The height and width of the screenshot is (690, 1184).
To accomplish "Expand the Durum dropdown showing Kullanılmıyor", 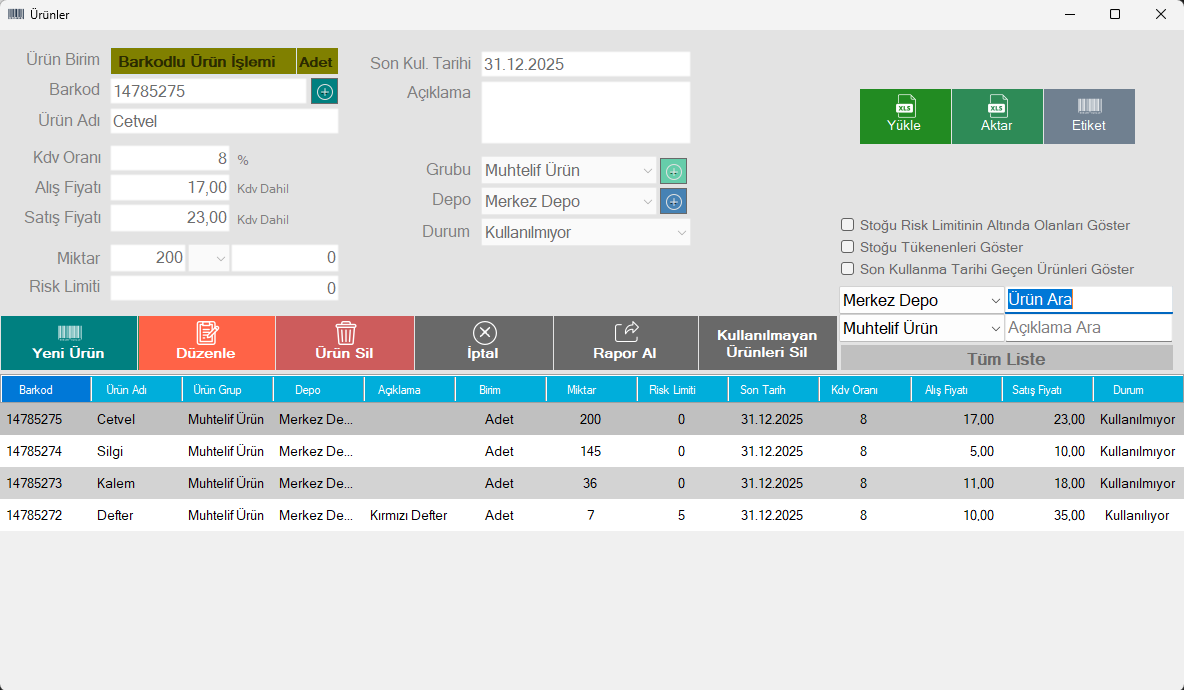I will (x=585, y=232).
